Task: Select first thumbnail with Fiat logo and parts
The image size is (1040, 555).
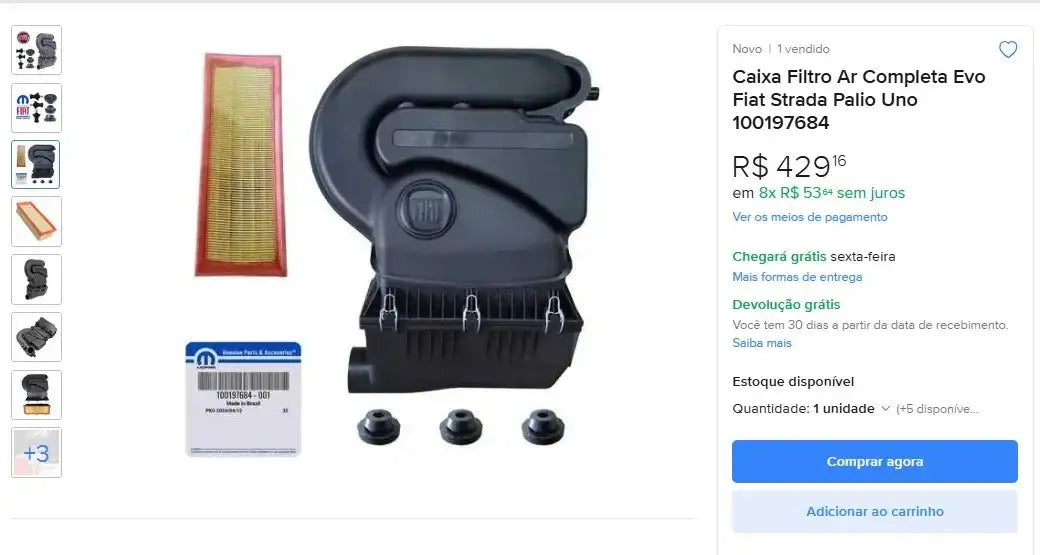Action: 36,50
